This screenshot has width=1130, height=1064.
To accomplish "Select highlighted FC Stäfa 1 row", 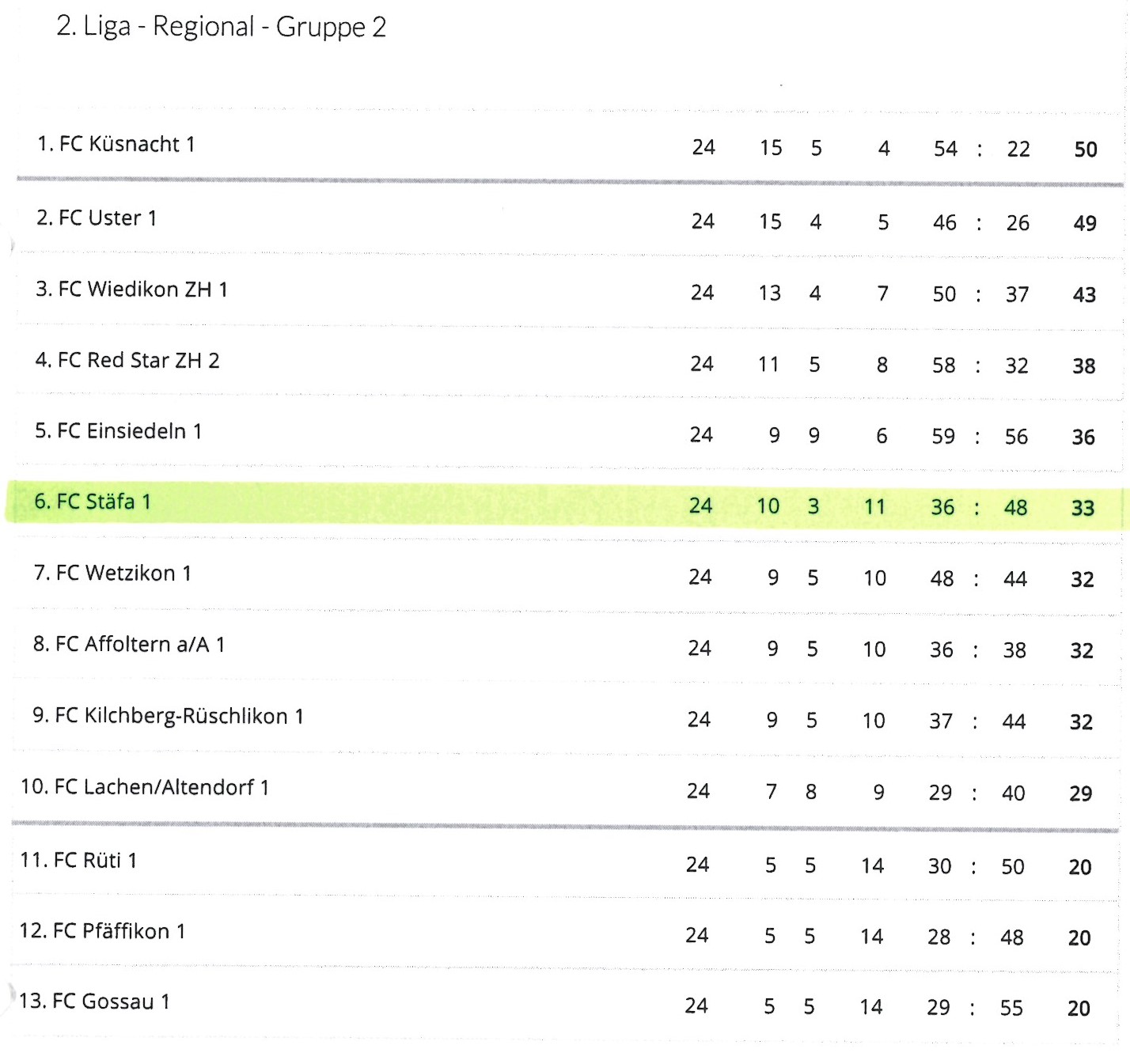I will 565,504.
